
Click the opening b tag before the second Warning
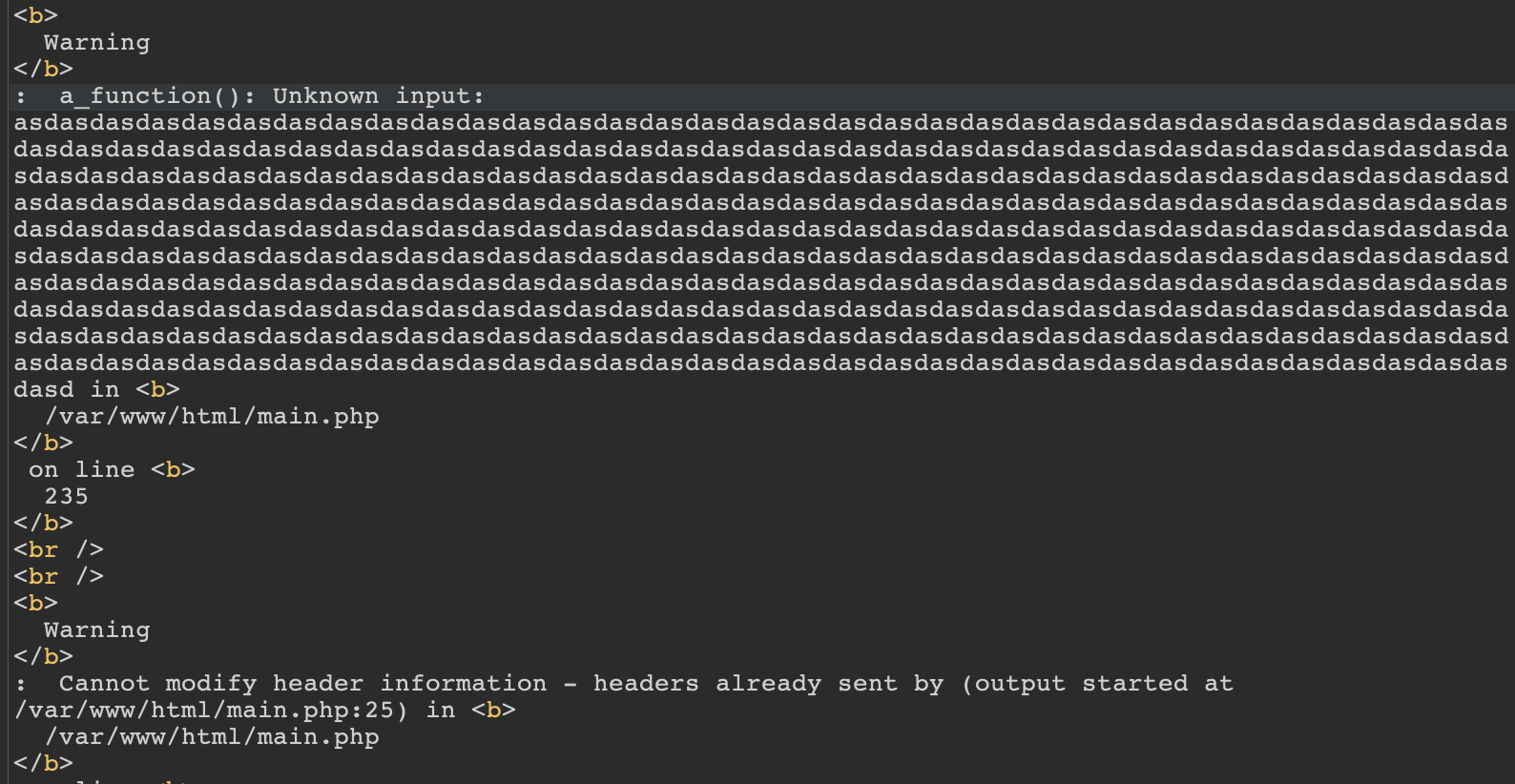(35, 604)
